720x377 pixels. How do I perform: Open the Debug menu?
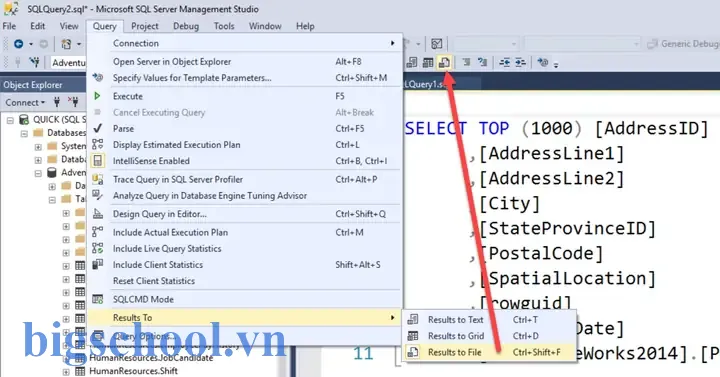click(186, 26)
